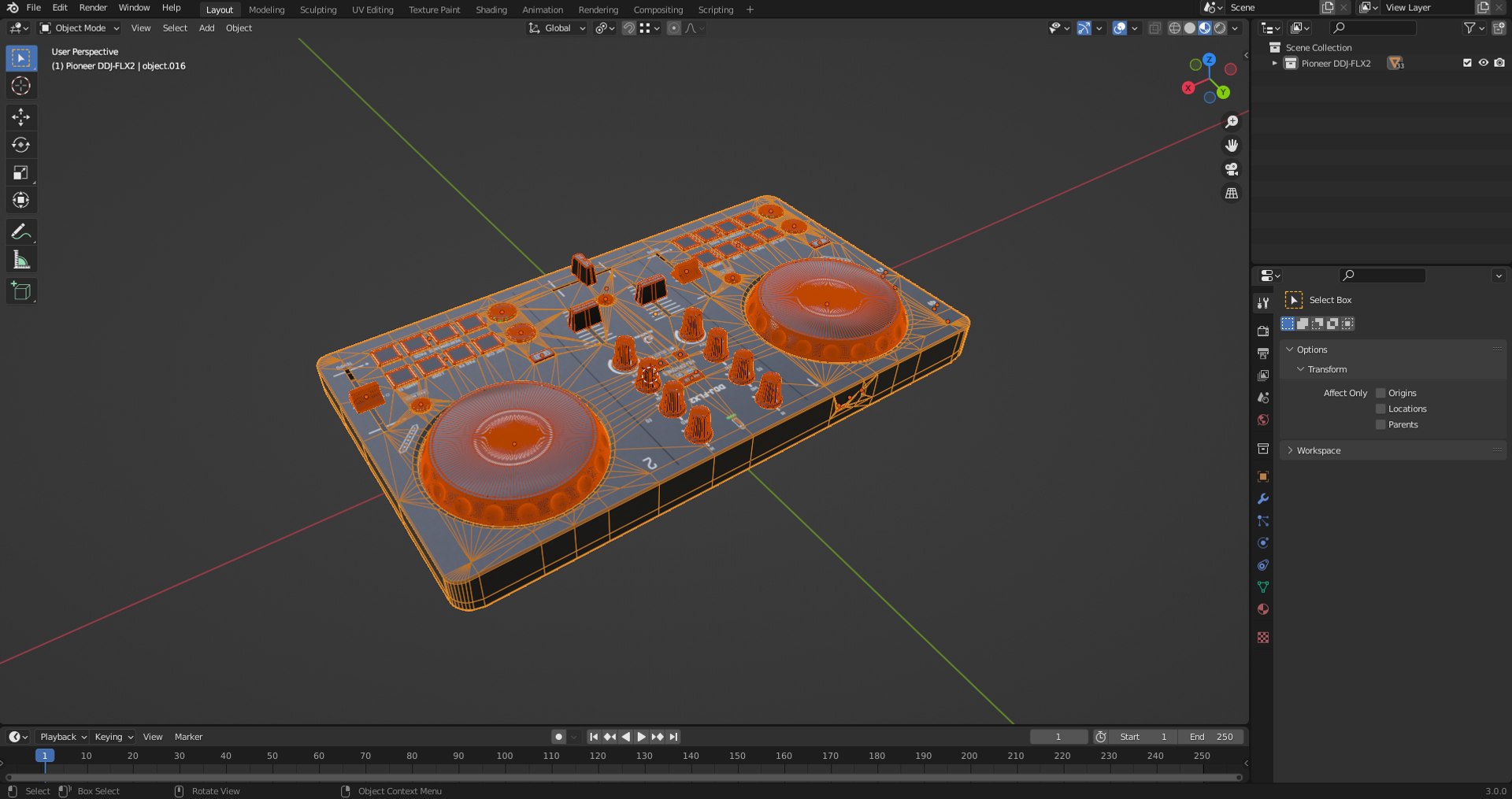Toggle camera view icon

(x=1232, y=169)
